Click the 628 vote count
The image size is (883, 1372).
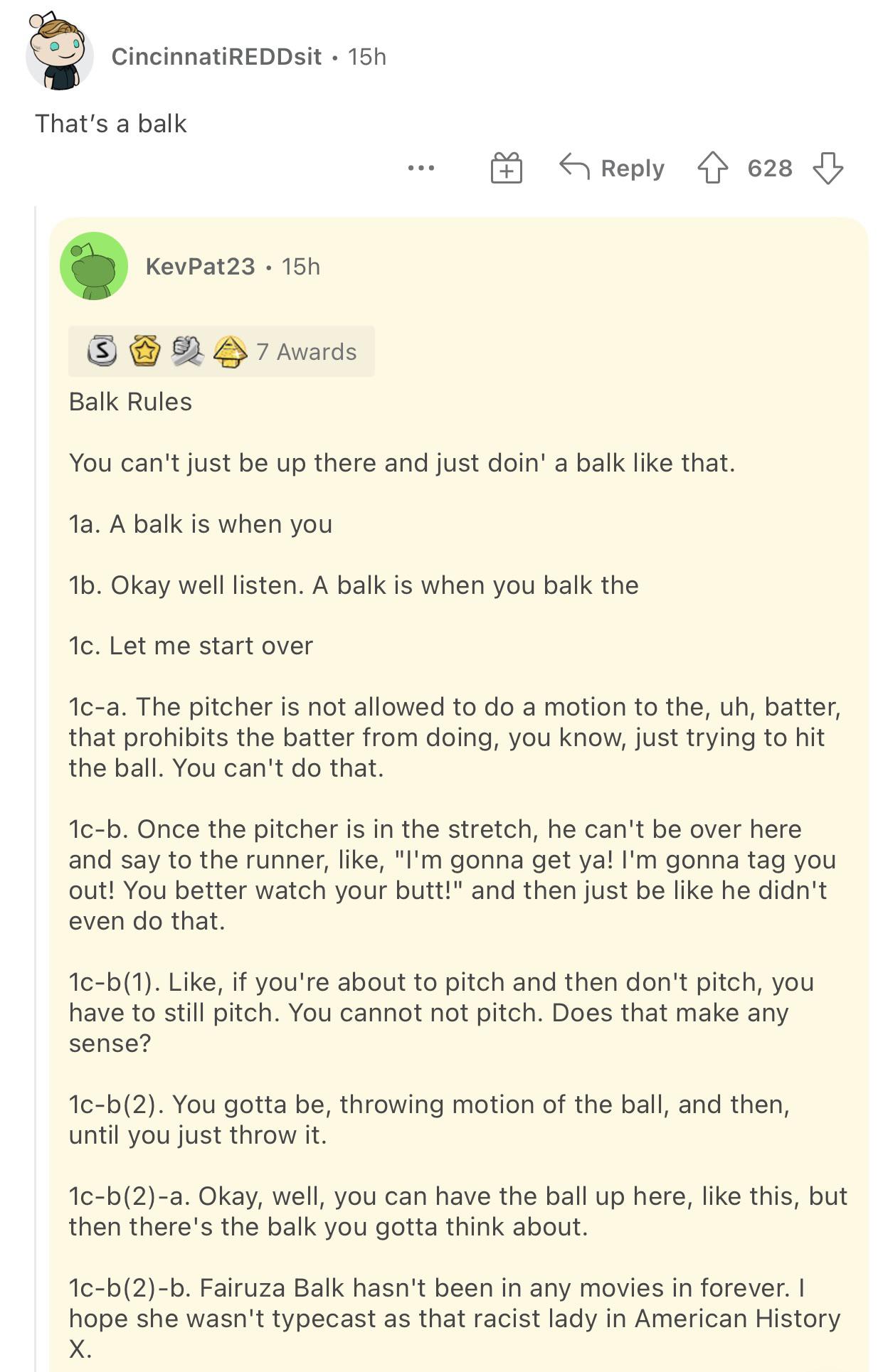click(771, 169)
